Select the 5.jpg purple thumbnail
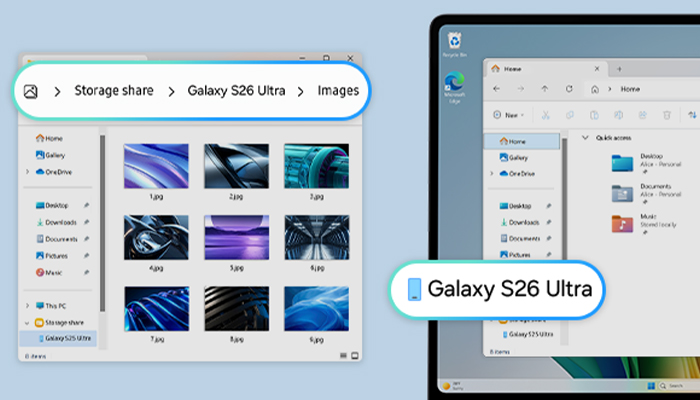Screen dimensions: 700x400 234,234
